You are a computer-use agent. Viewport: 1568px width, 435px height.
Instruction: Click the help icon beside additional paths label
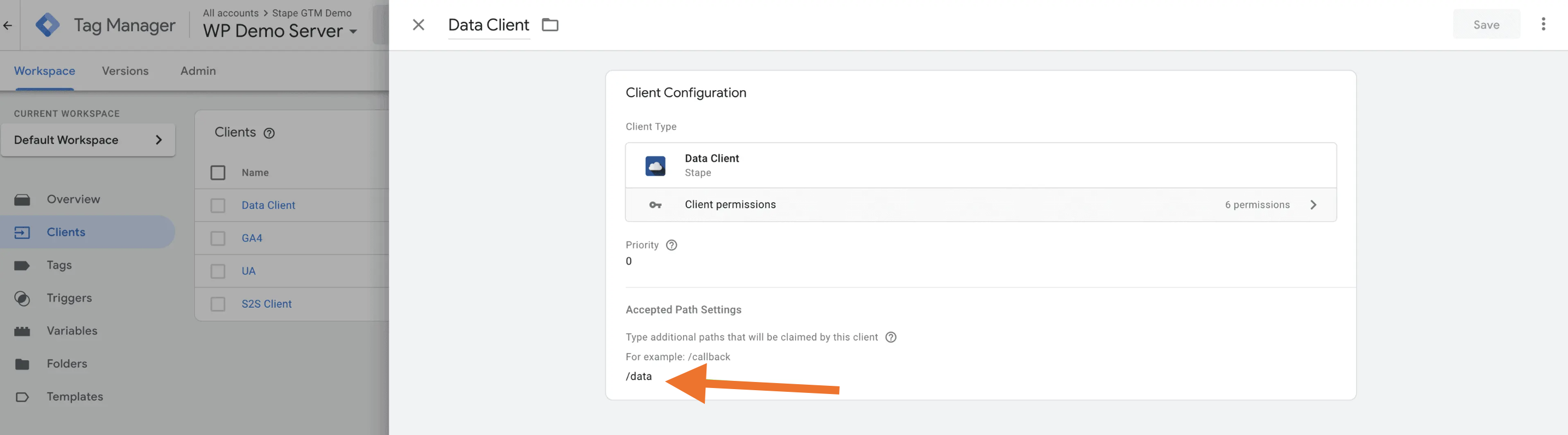pos(890,337)
